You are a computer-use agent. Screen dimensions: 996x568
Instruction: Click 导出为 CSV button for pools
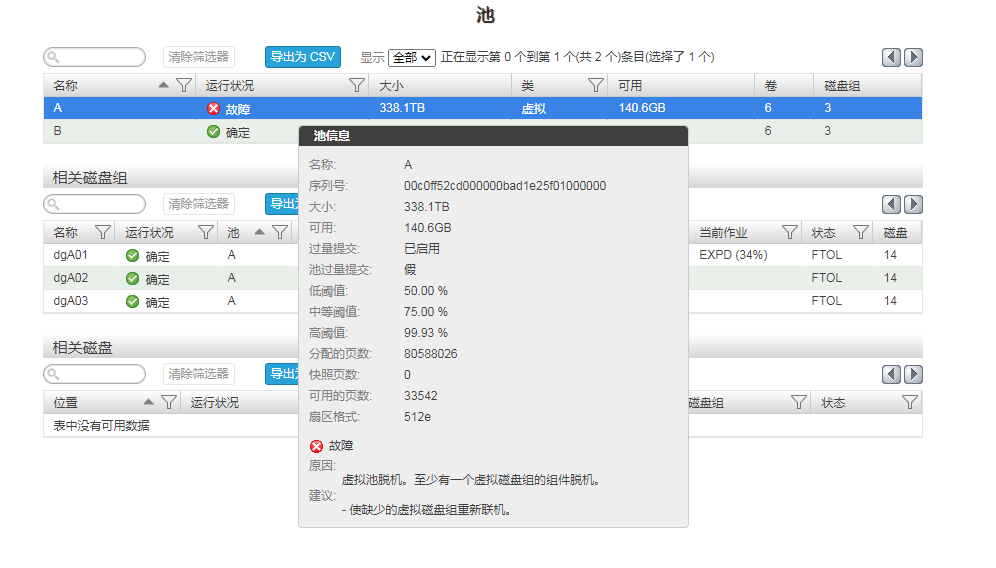[303, 57]
